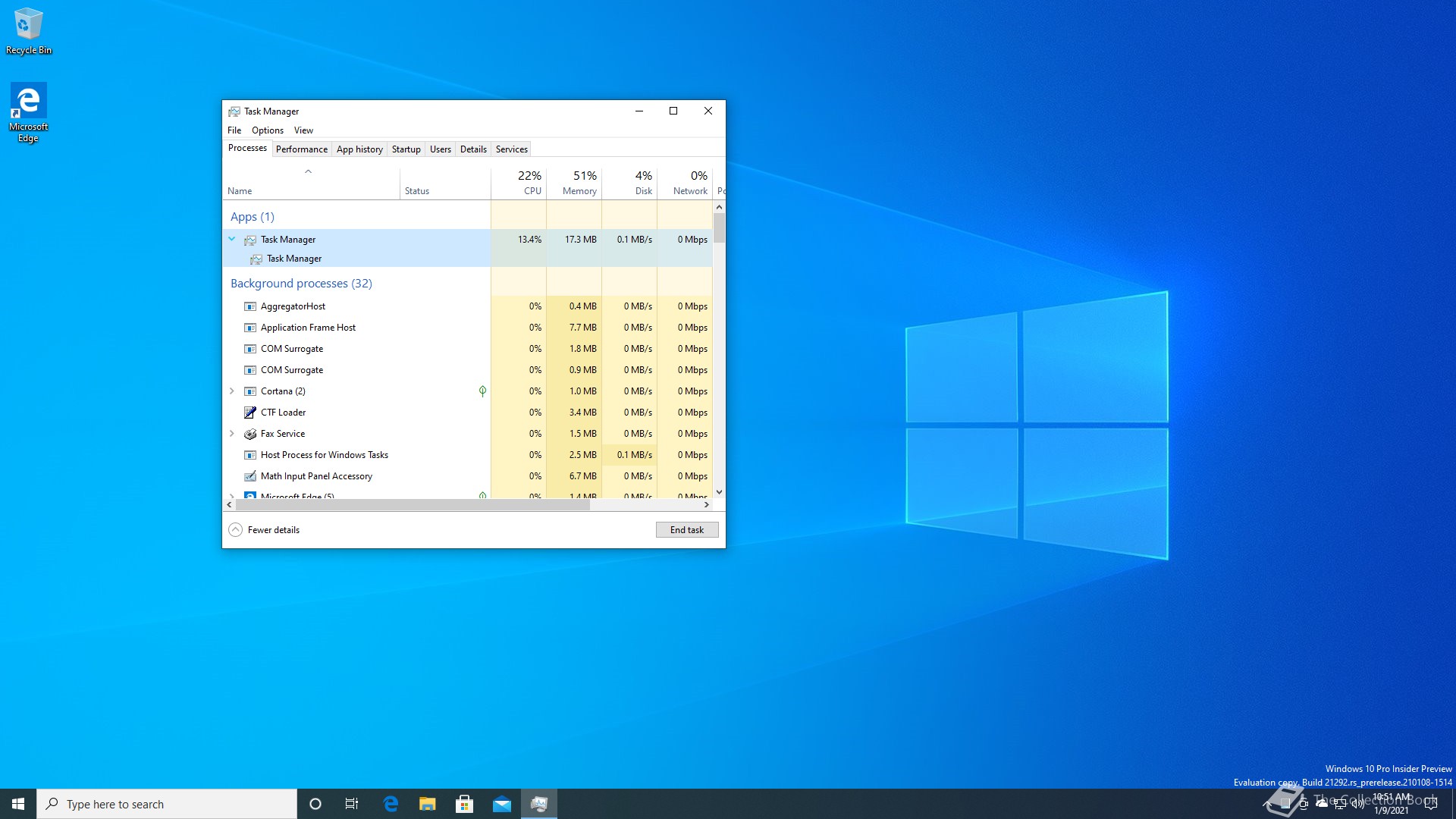Expand the Fax Service process group
This screenshot has width=1456, height=819.
(x=232, y=434)
